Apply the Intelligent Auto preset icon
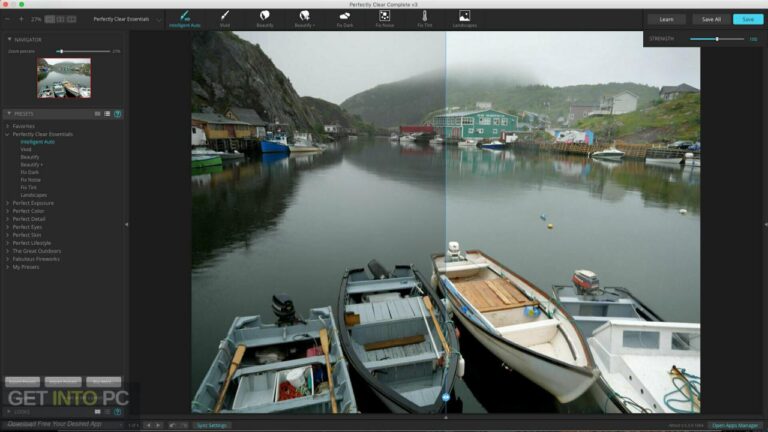The width and height of the screenshot is (768, 432). pyautogui.click(x=185, y=19)
